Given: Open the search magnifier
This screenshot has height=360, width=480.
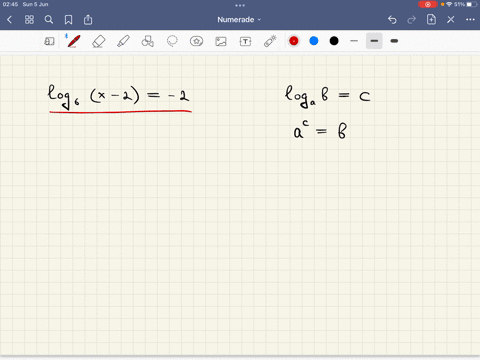Looking at the screenshot, I should (x=49, y=20).
